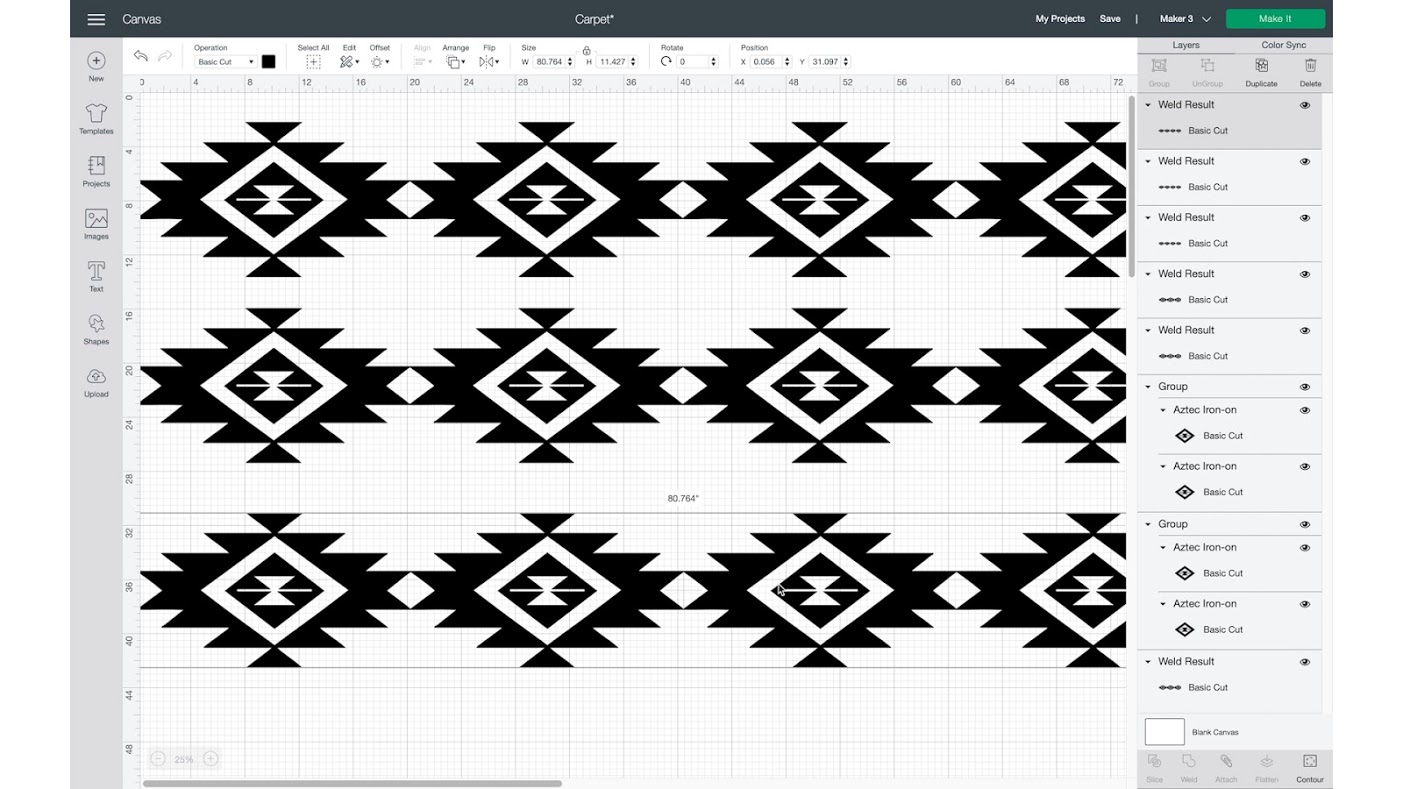The height and width of the screenshot is (789, 1403).
Task: Click the Select All icon
Action: [x=313, y=61]
